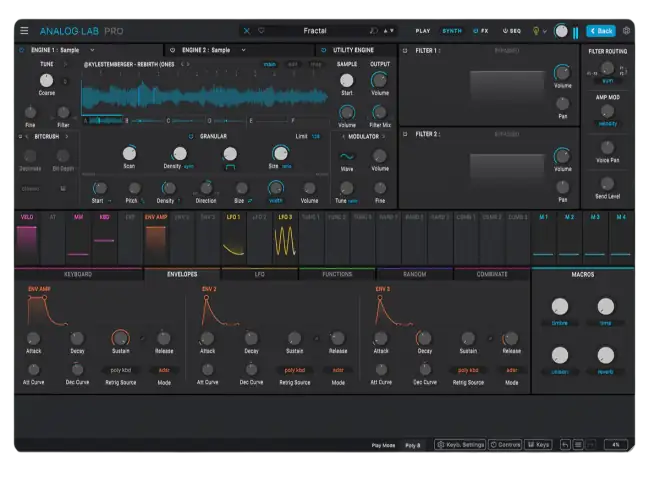Screen dimensions: 660x477
Task: Click the lightbulb tips icon
Action: click(x=536, y=31)
